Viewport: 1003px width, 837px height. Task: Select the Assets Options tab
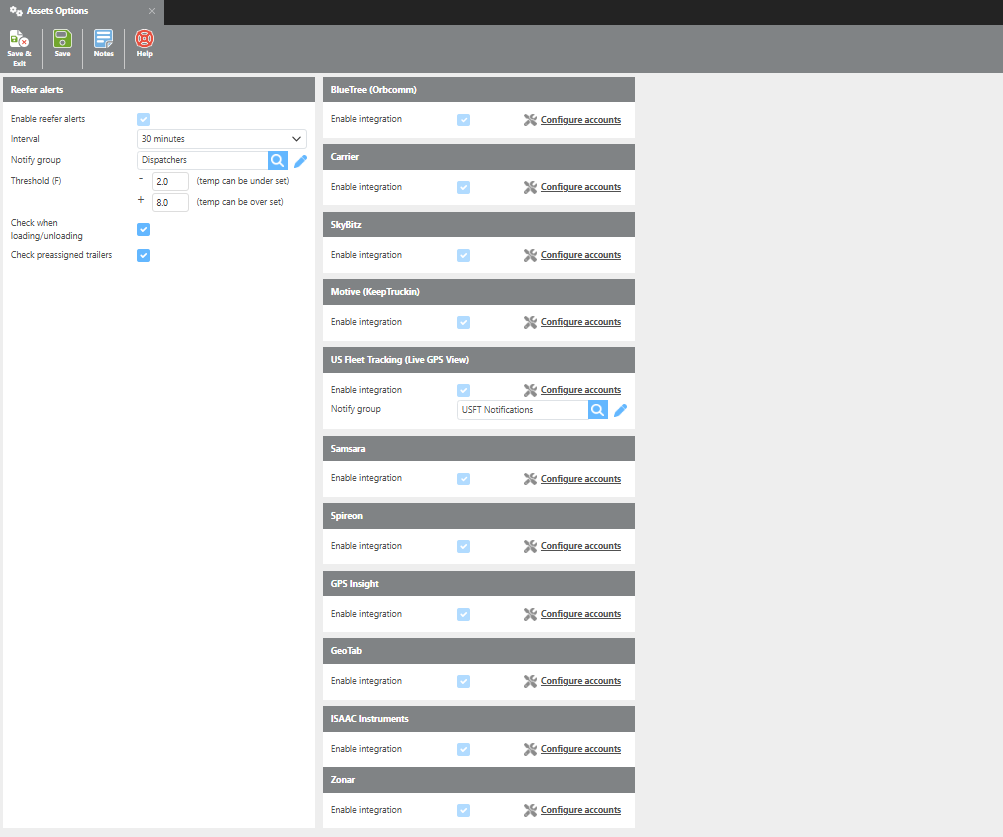(64, 11)
